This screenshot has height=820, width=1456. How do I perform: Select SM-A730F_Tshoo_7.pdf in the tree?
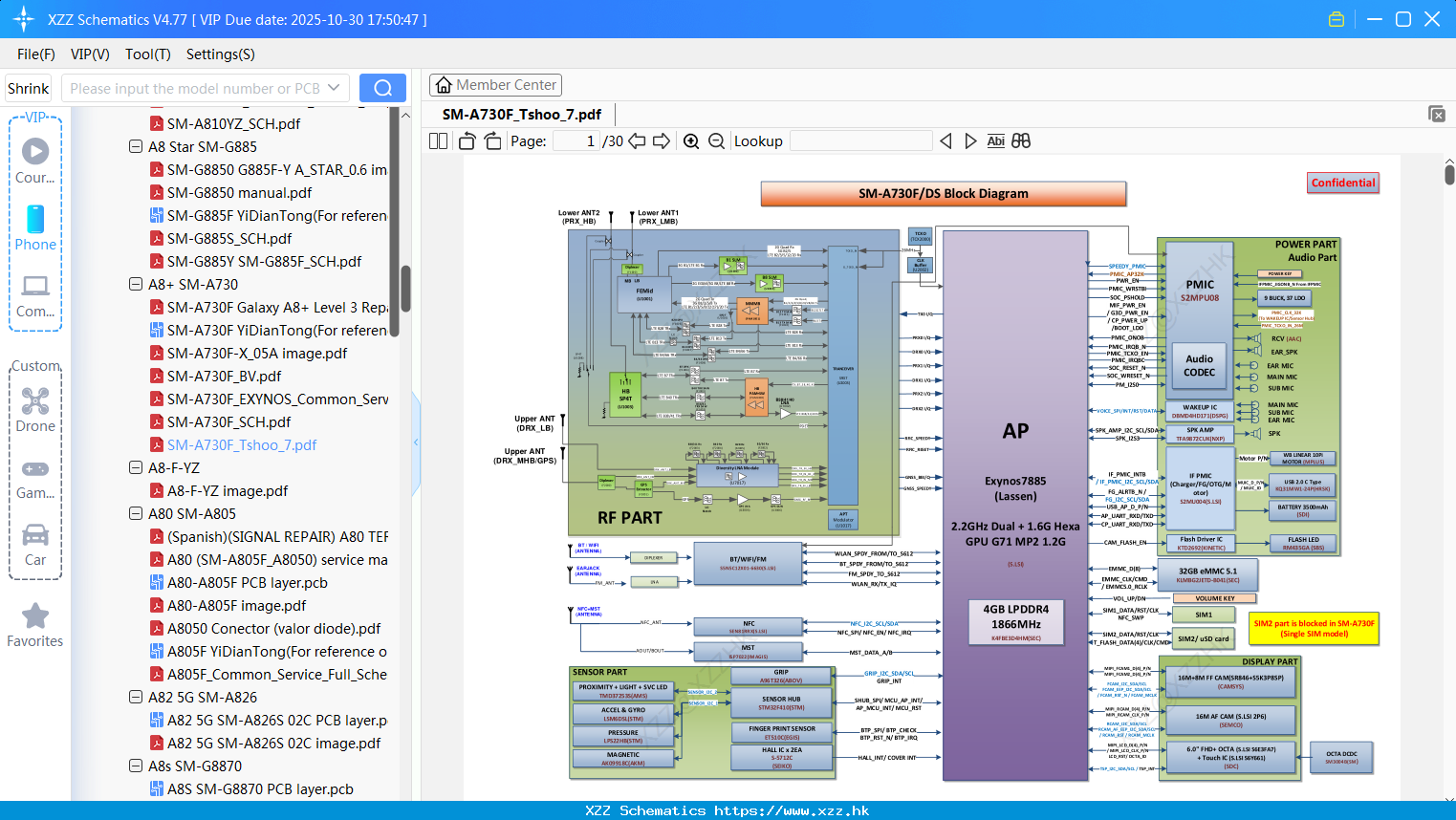click(x=242, y=444)
